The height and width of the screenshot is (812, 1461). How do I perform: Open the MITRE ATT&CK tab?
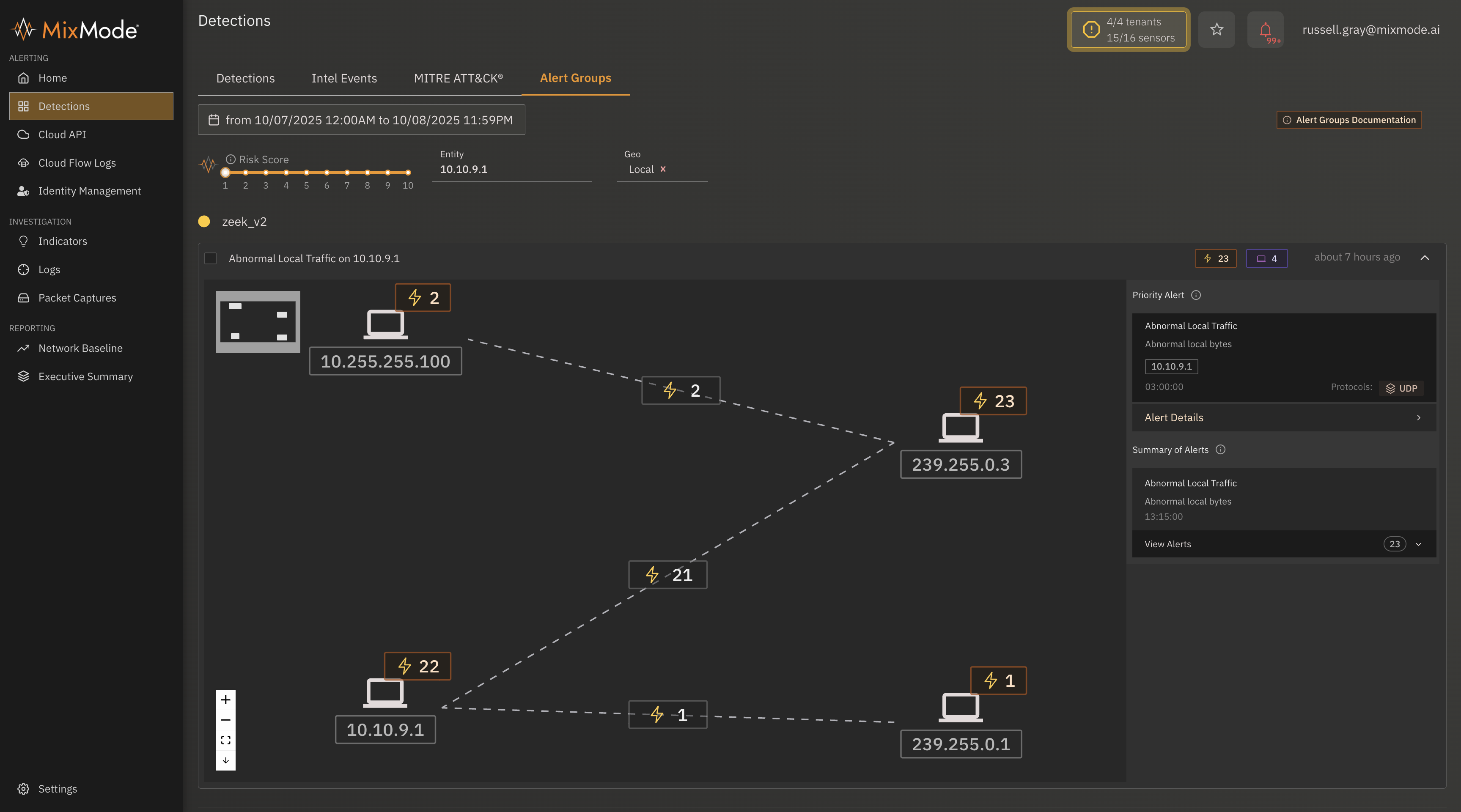(x=458, y=78)
